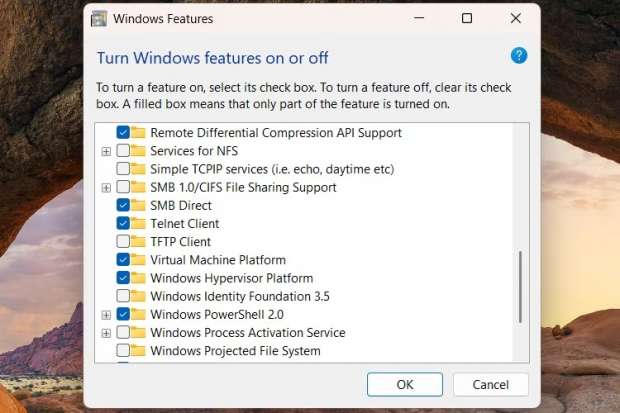Expand Windows Process Activation Service tree

(106, 333)
